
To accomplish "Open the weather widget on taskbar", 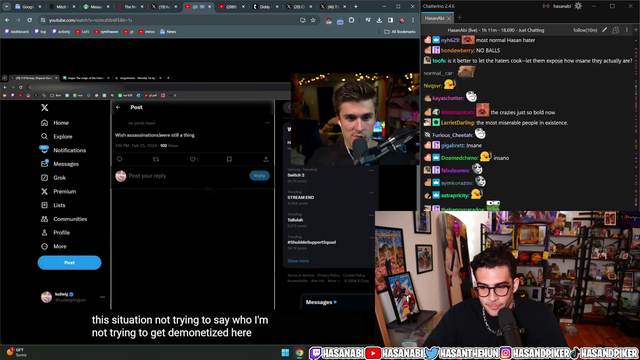I will tap(16, 352).
